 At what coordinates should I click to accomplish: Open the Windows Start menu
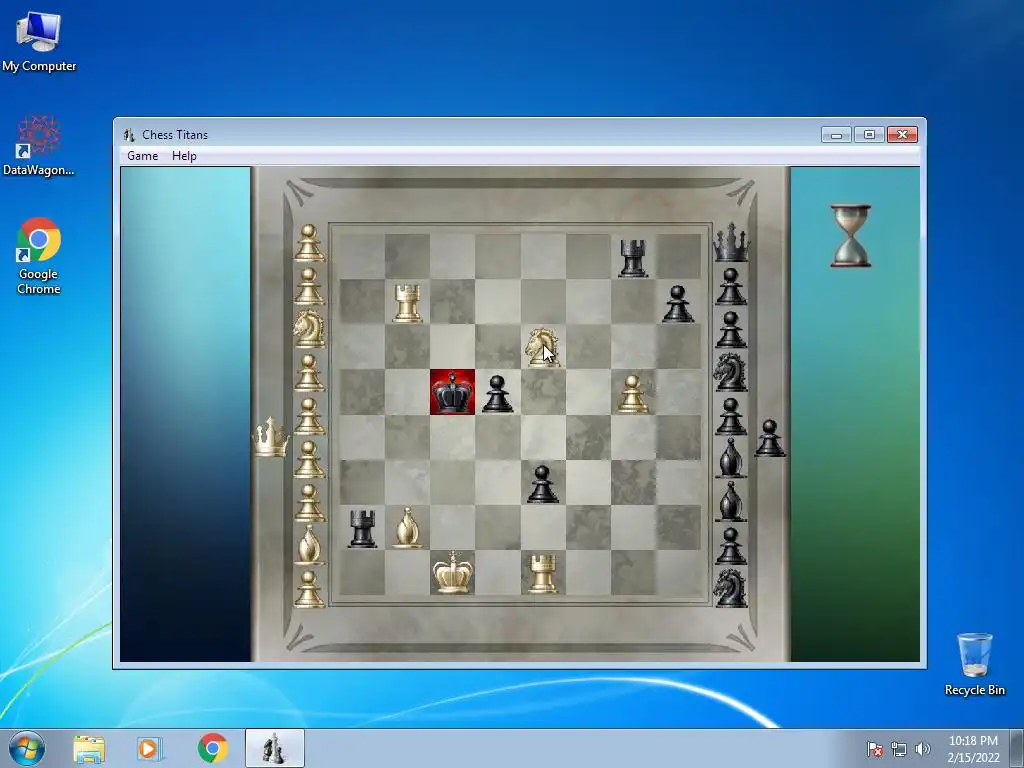[x=27, y=748]
